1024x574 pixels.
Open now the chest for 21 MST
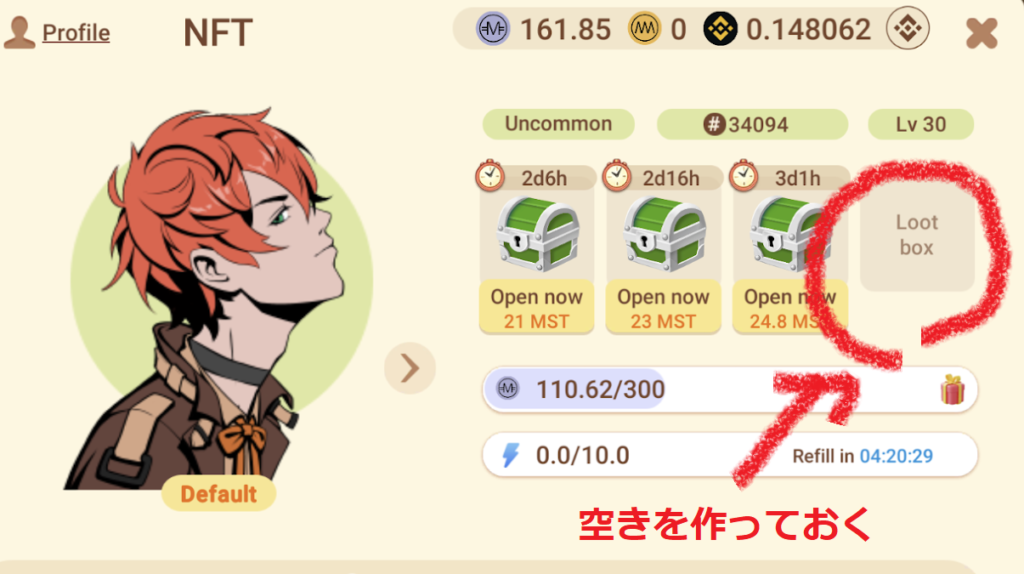537,308
